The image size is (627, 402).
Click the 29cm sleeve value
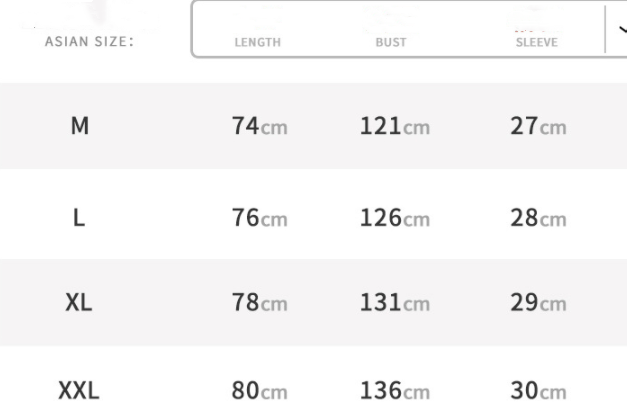(538, 304)
